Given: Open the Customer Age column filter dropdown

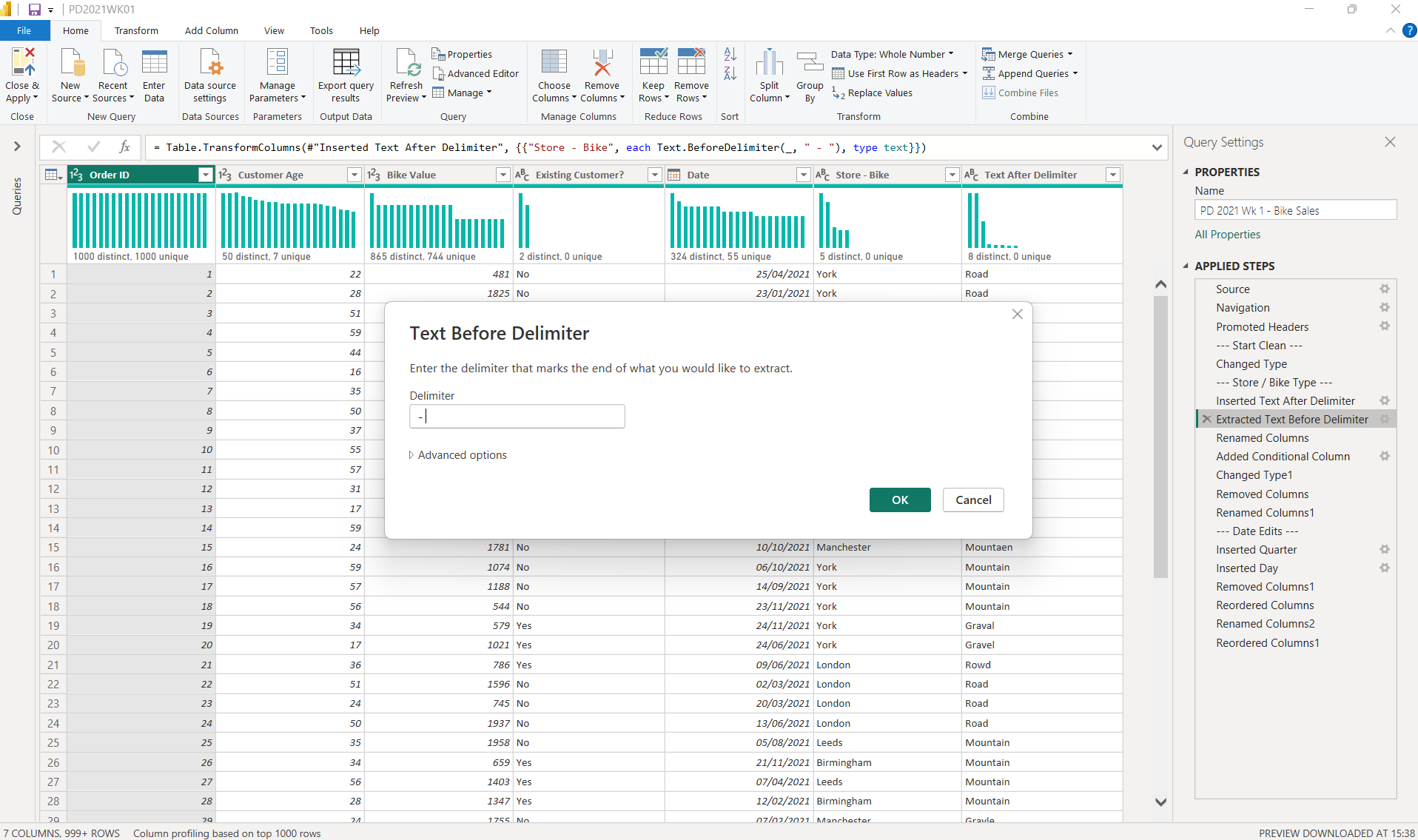Looking at the screenshot, I should tap(354, 175).
